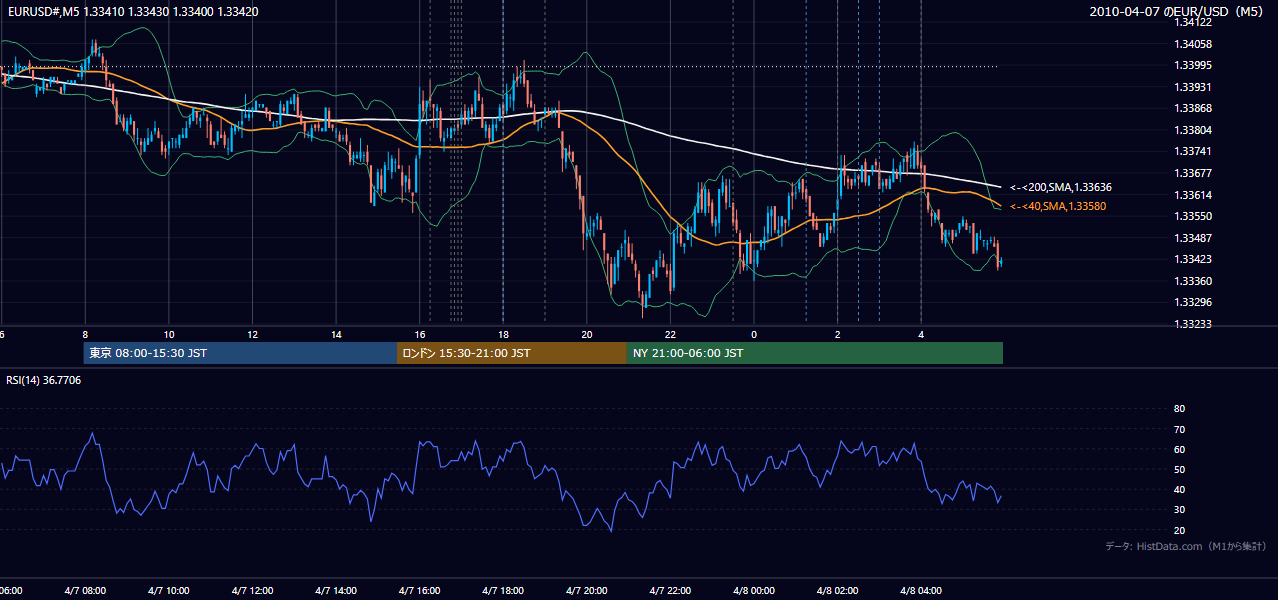Click RSI scale level 60

point(1179,449)
